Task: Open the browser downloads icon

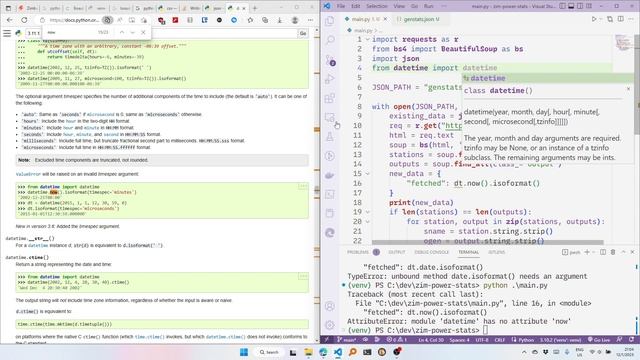Action: [280, 20]
